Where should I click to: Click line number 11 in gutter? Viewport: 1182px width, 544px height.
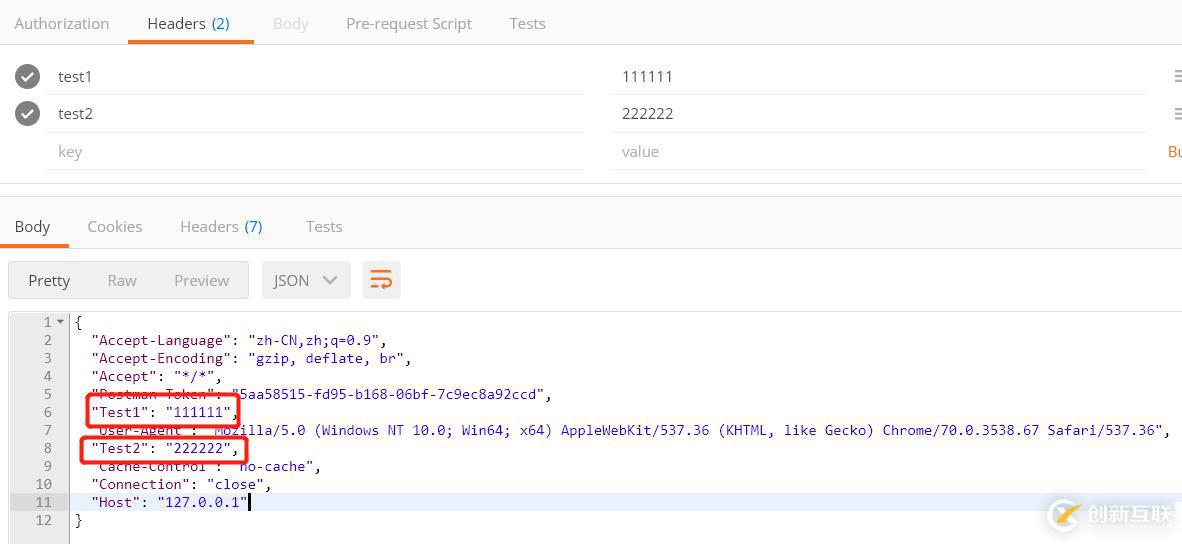tap(43, 502)
